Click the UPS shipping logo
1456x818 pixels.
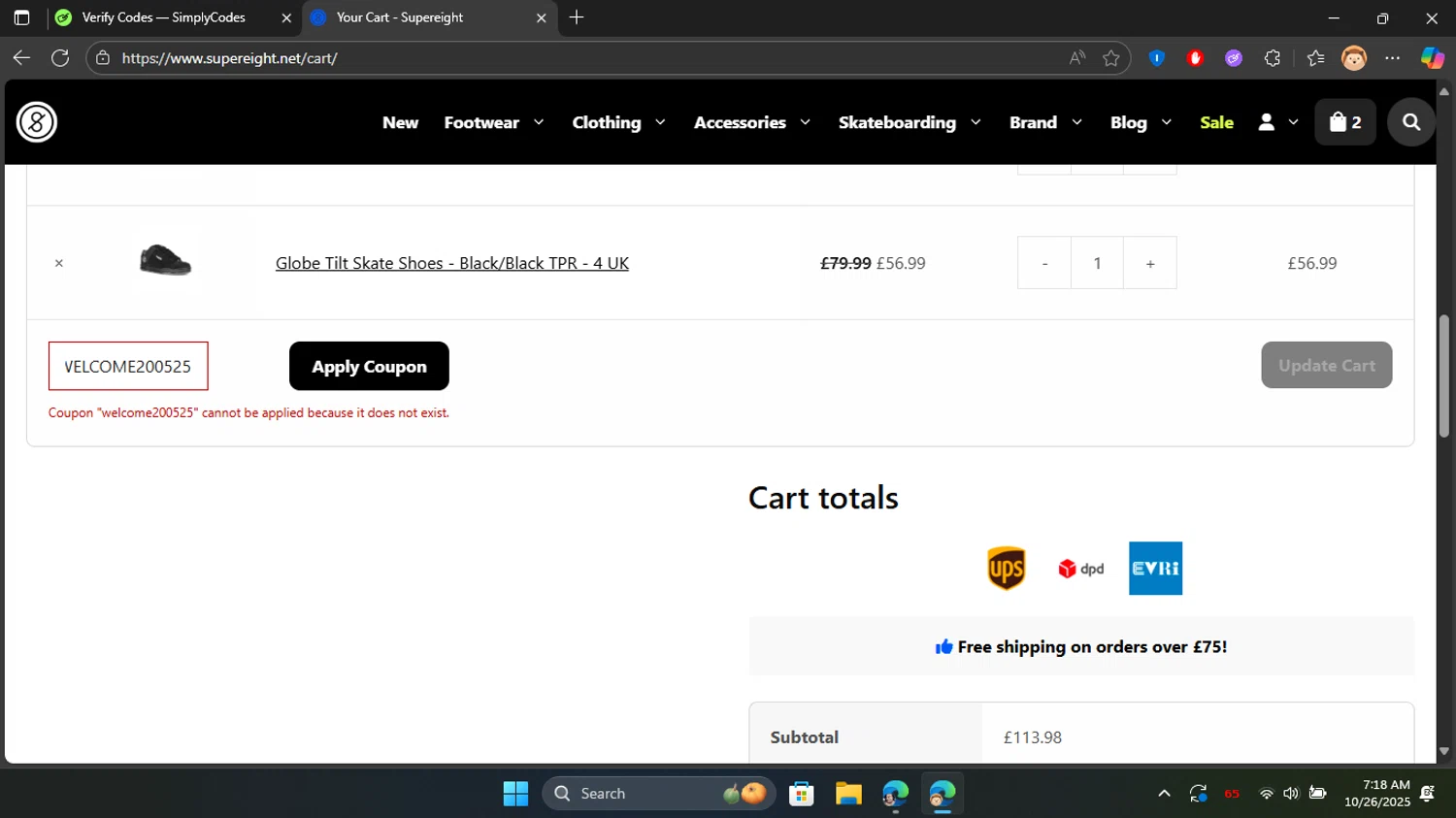point(1007,569)
